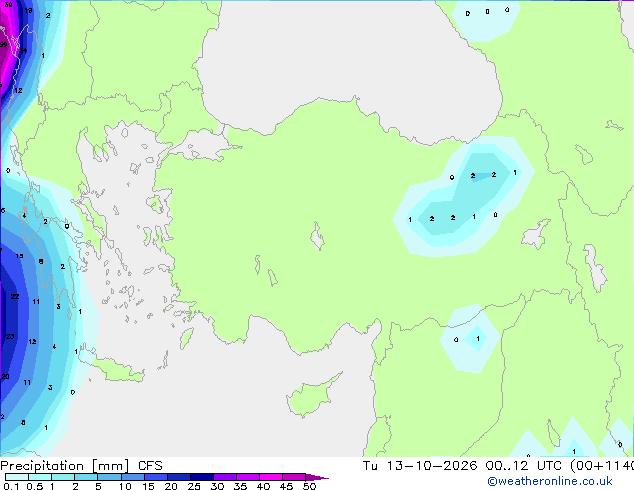Click the 40–45 mm magenta legend swatch
The width and height of the screenshot is (634, 490).
[271, 477]
